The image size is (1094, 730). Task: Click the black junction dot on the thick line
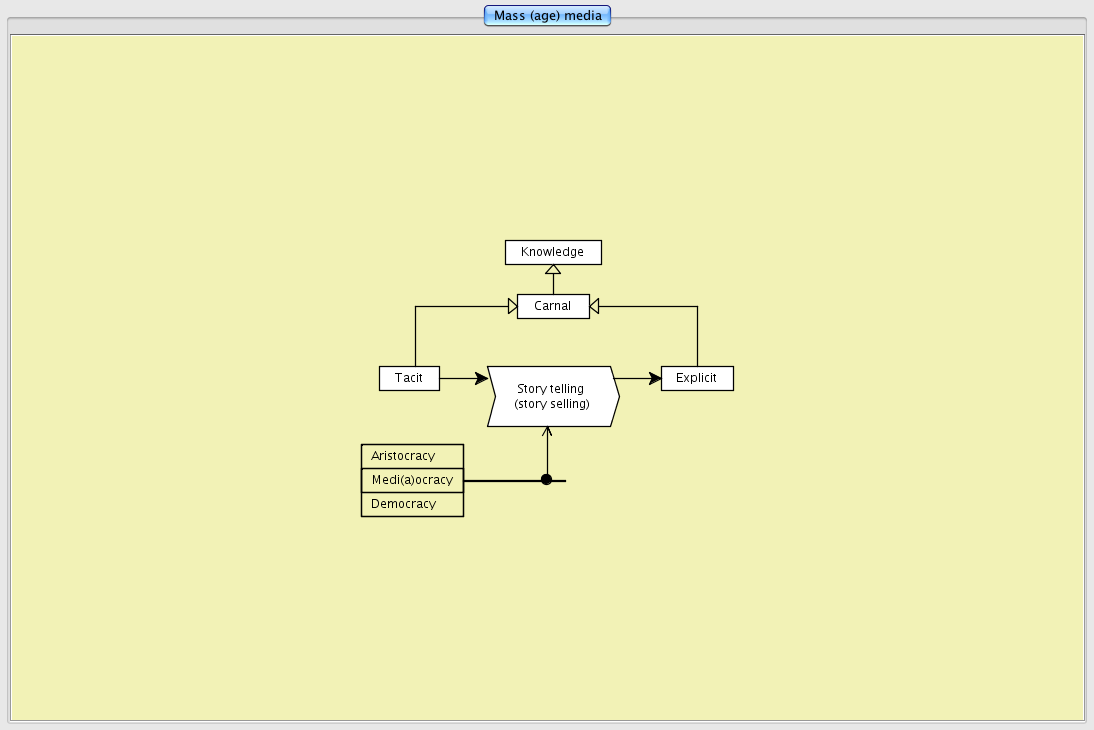pyautogui.click(x=546, y=480)
